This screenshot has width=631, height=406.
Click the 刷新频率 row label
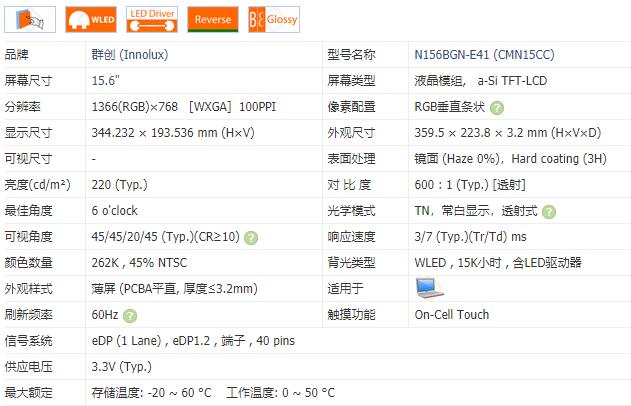tap(29, 314)
